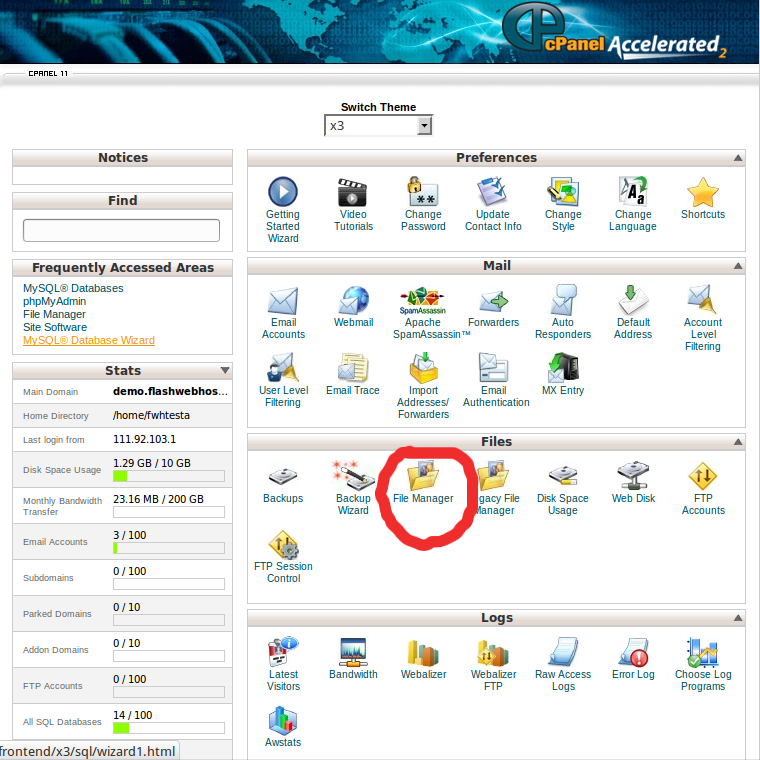760x760 pixels.
Task: Open the Switch Theme x3 dropdown
Action: 379,126
